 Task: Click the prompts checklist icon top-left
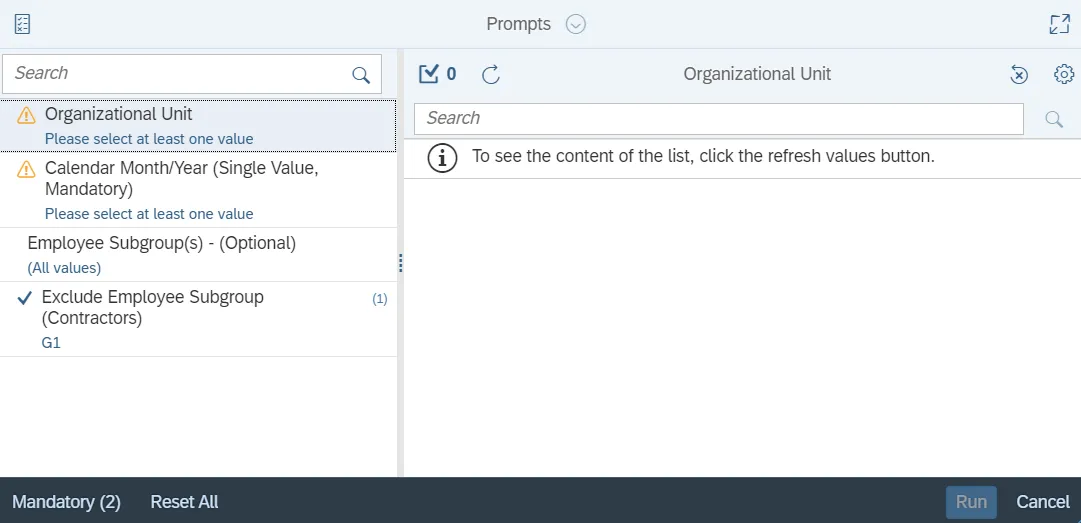point(22,24)
